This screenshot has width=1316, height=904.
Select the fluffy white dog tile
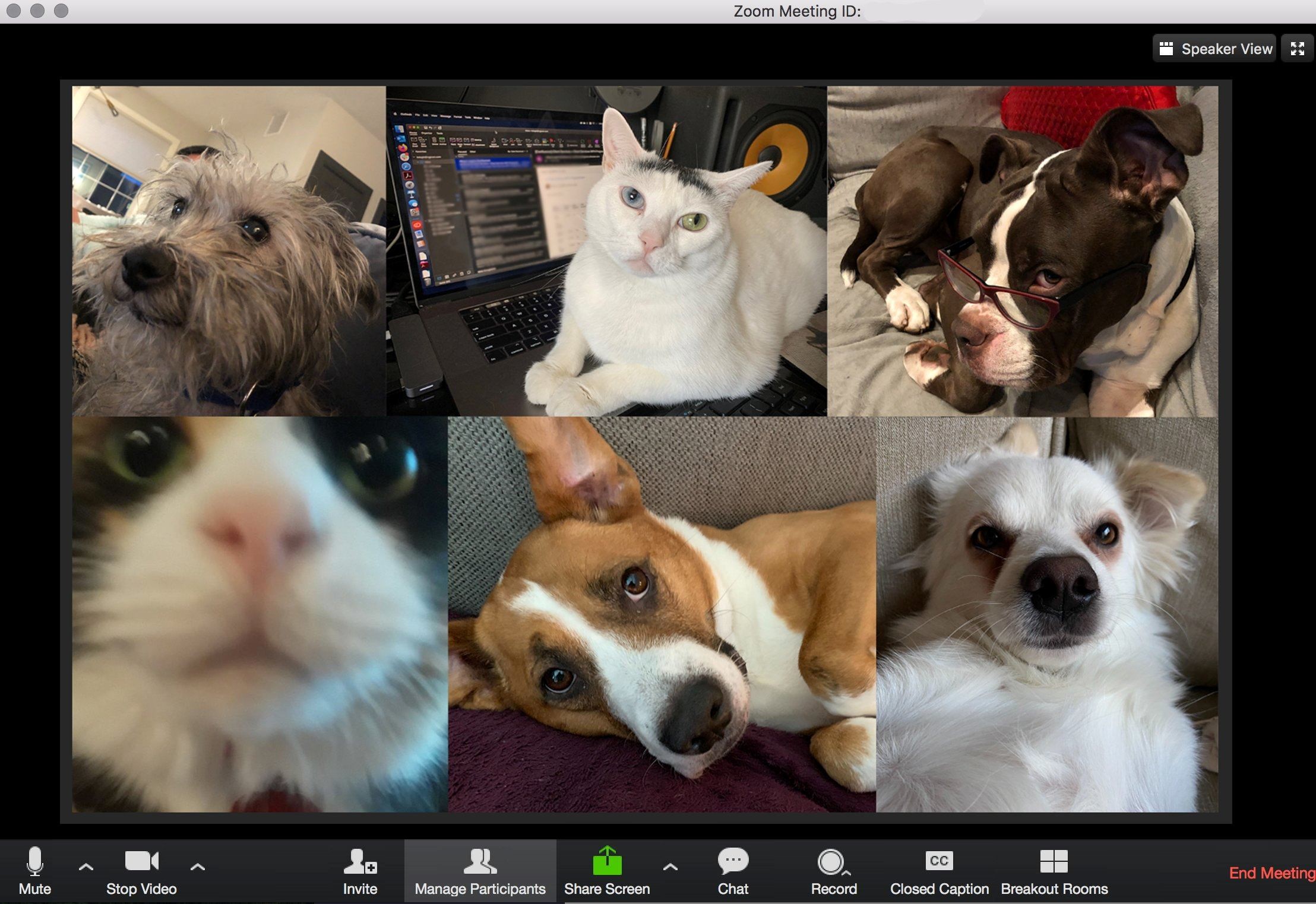click(x=1047, y=614)
